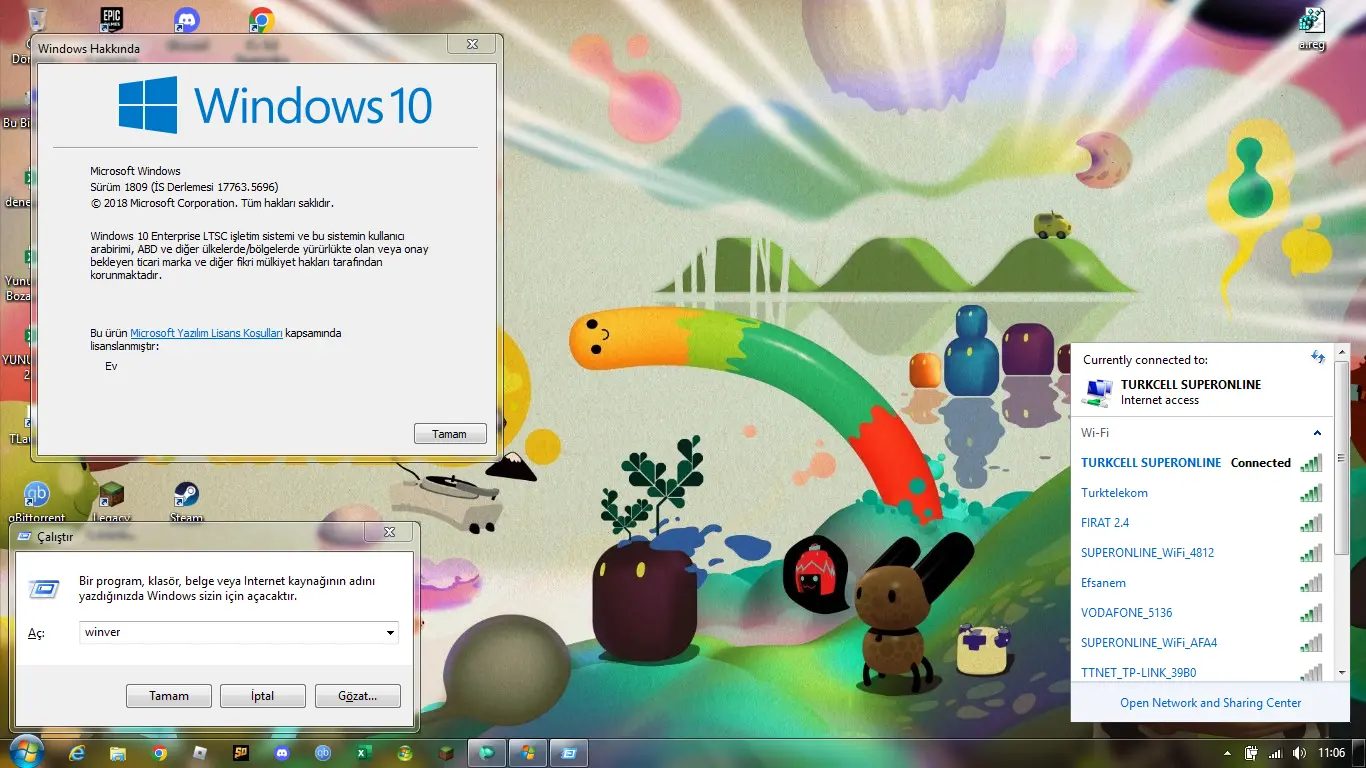Viewport: 1366px width, 768px height.
Task: Click the volume speaker tray icon
Action: 1299,753
